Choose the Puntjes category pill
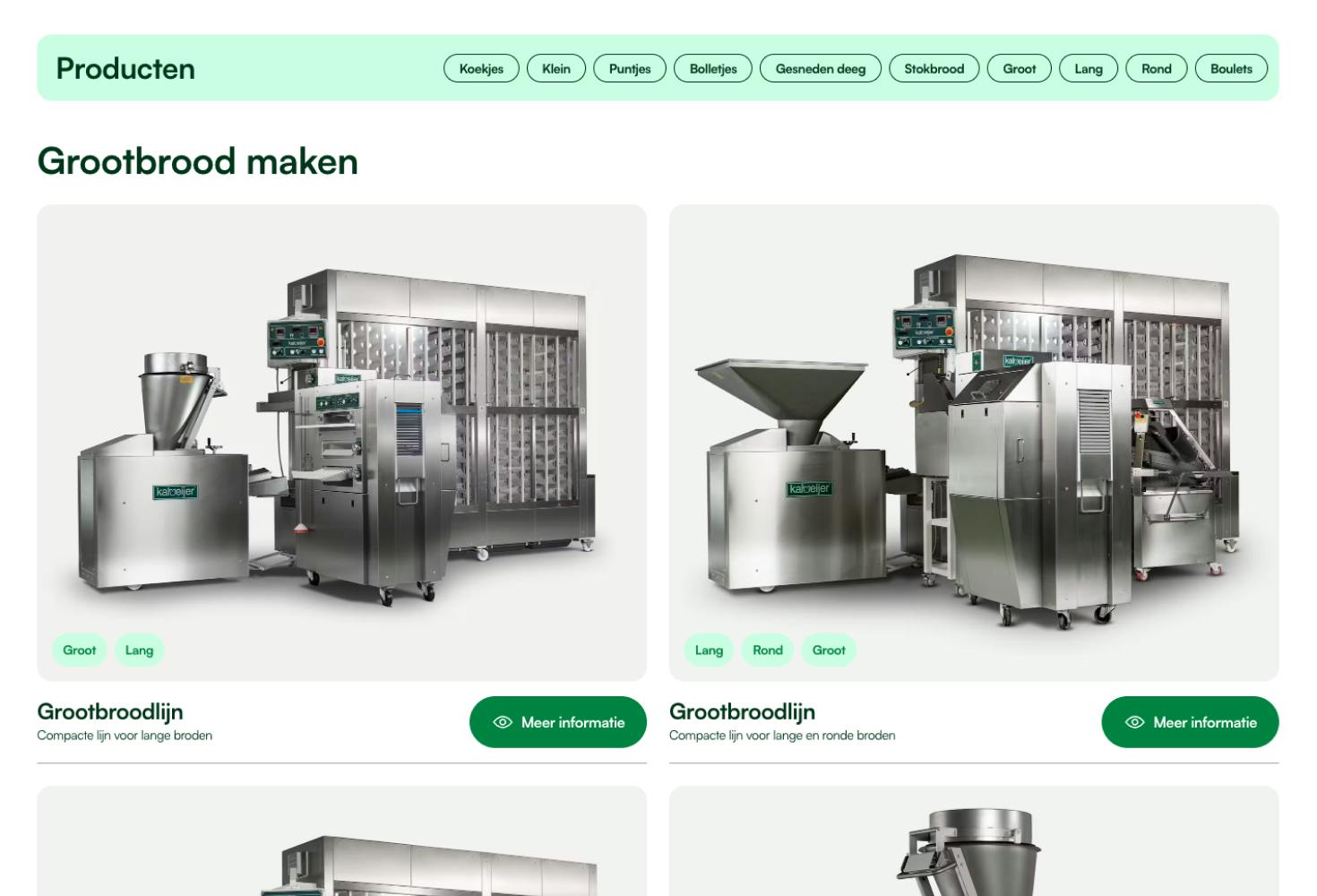Viewport: 1317px width, 896px height. 630,68
